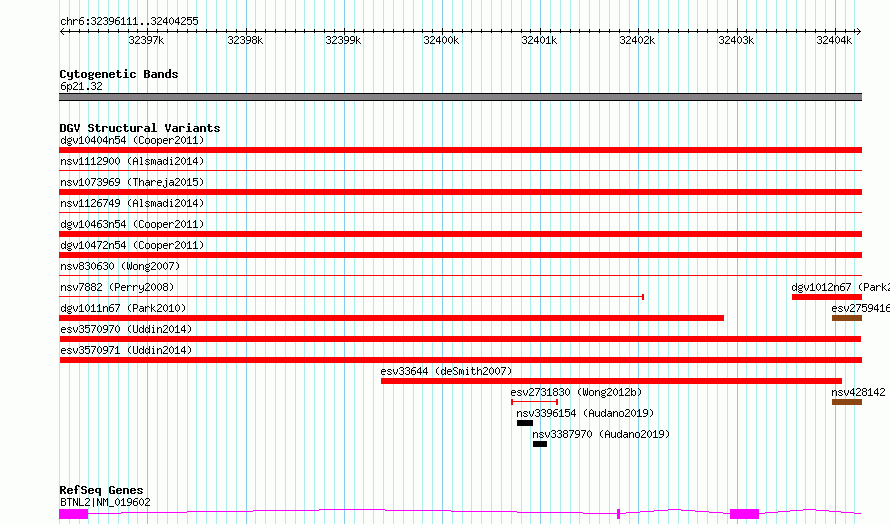
Task: Click the nsv3396154 (Audano2019) label
Action: tap(585, 413)
